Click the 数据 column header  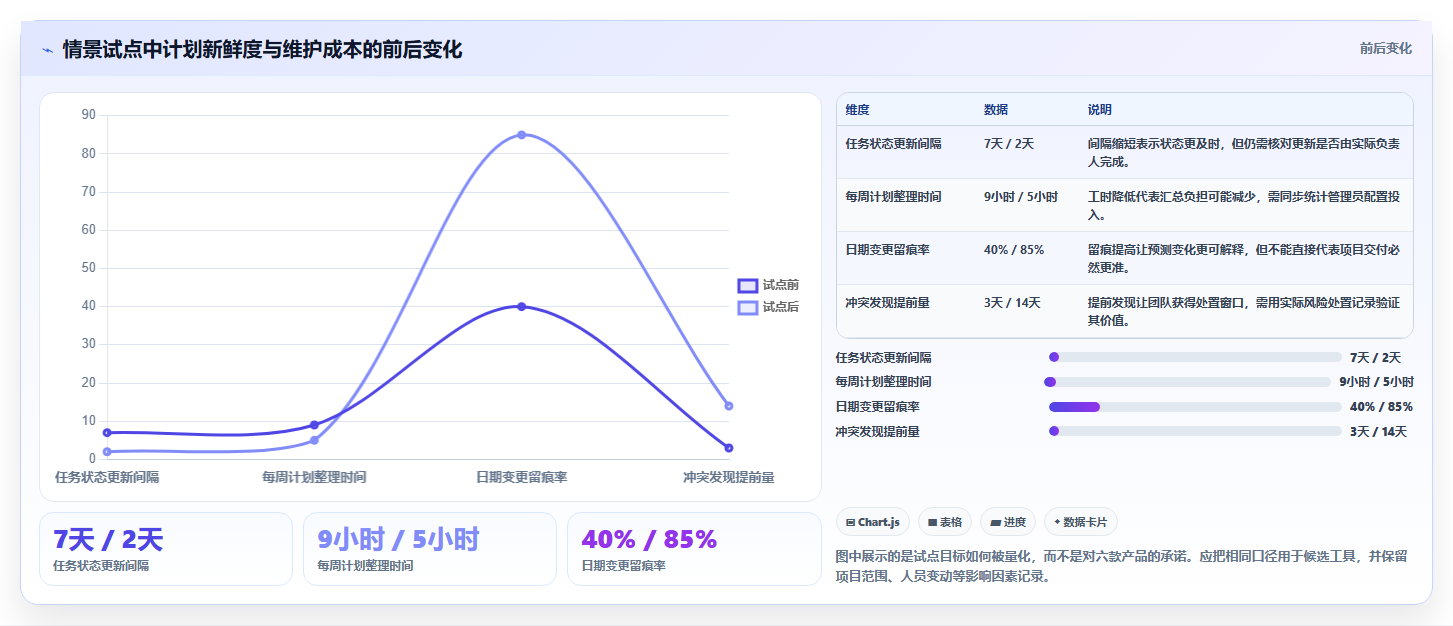(996, 110)
